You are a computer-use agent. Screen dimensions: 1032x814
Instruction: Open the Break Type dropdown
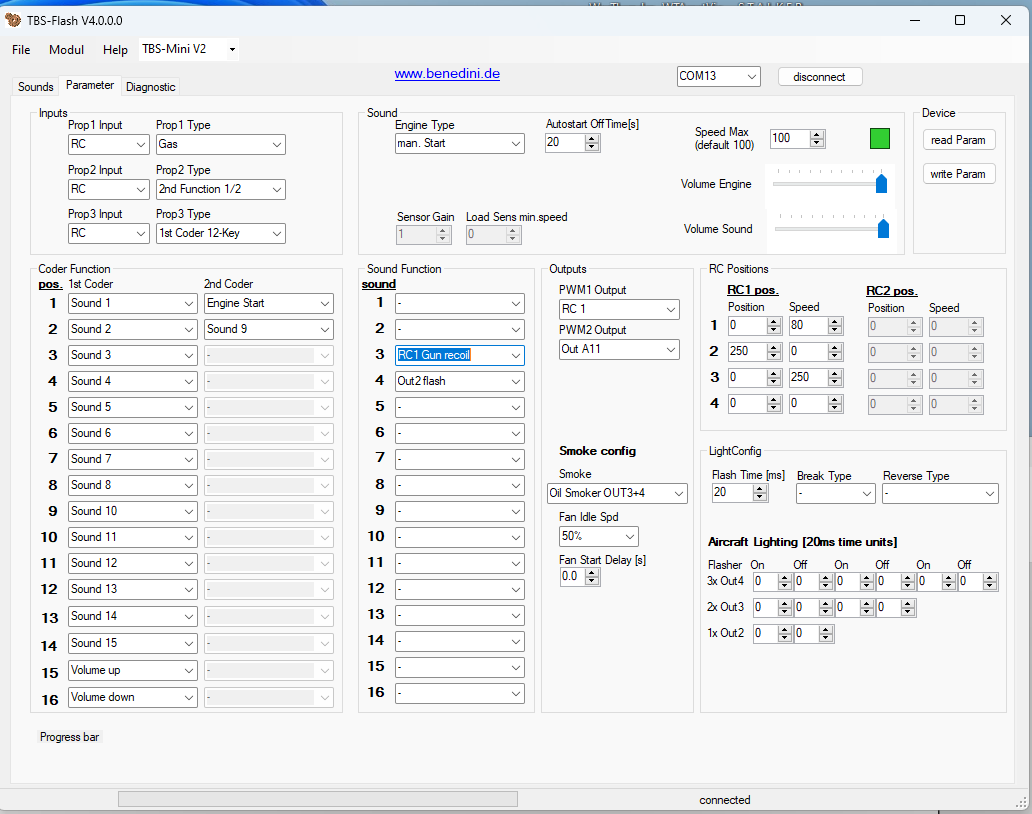(835, 494)
